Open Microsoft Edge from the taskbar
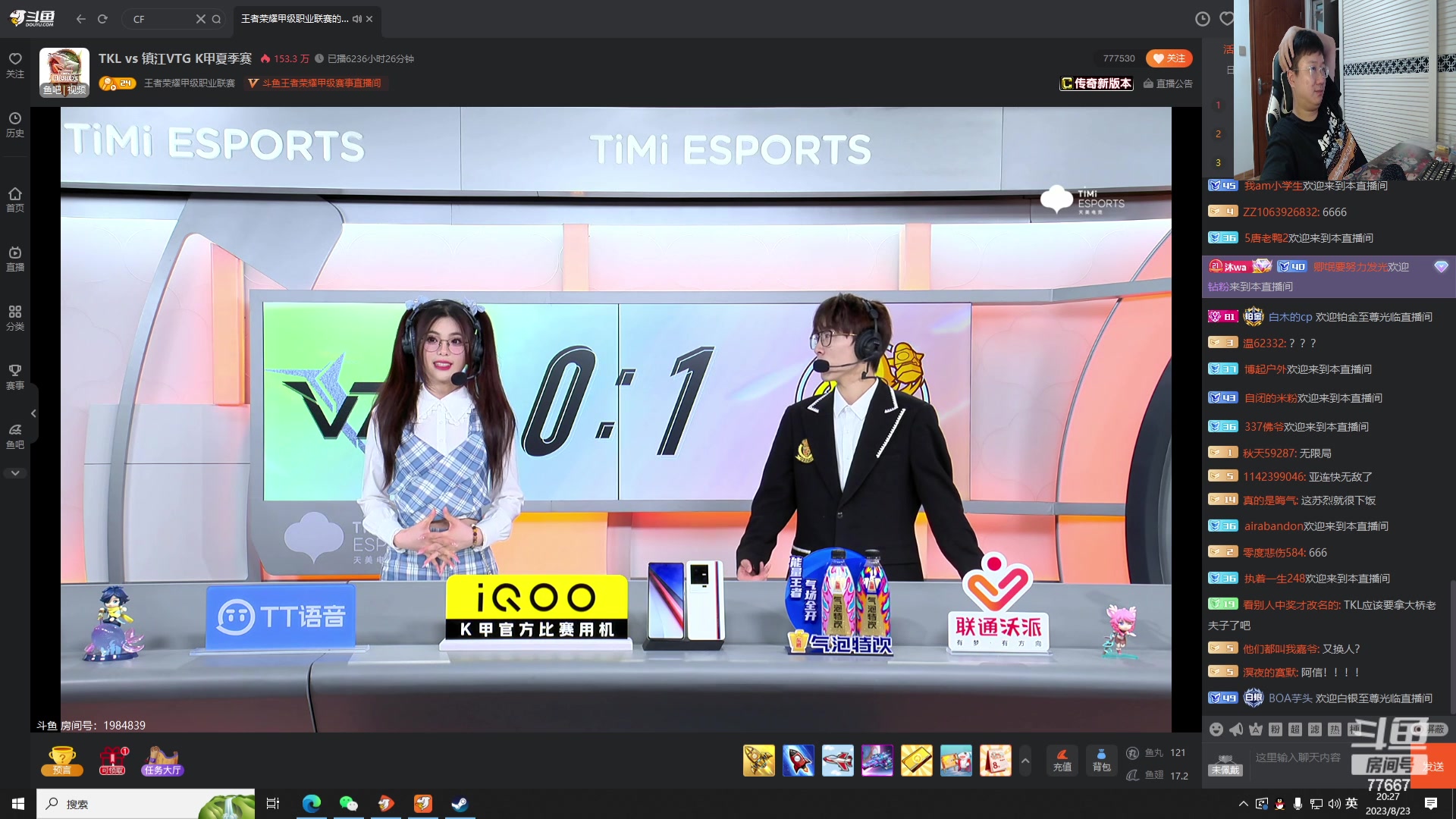Screen dimensions: 1456x819 (x=312, y=804)
